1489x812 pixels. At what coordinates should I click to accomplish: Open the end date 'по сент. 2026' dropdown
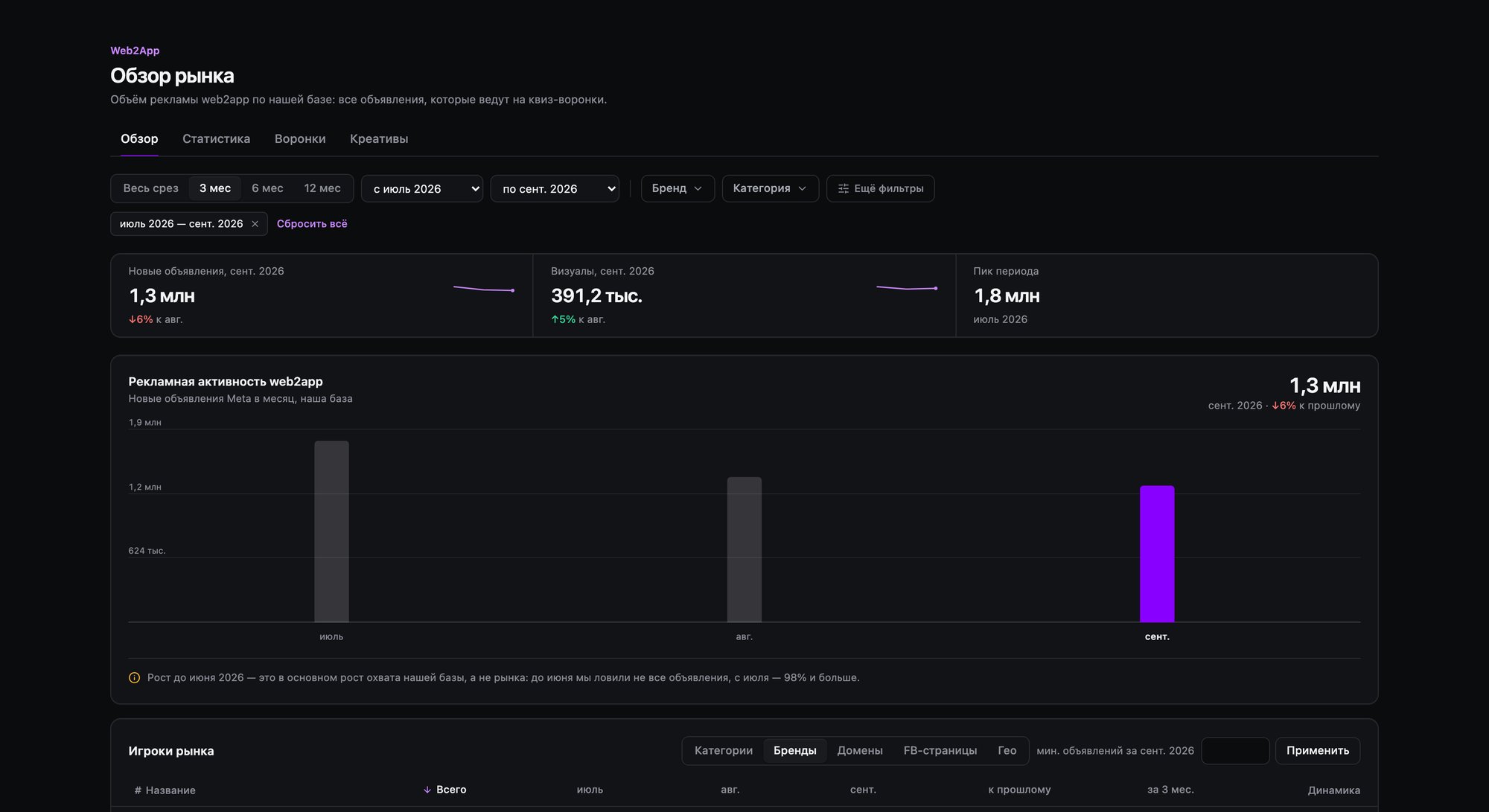pos(555,189)
